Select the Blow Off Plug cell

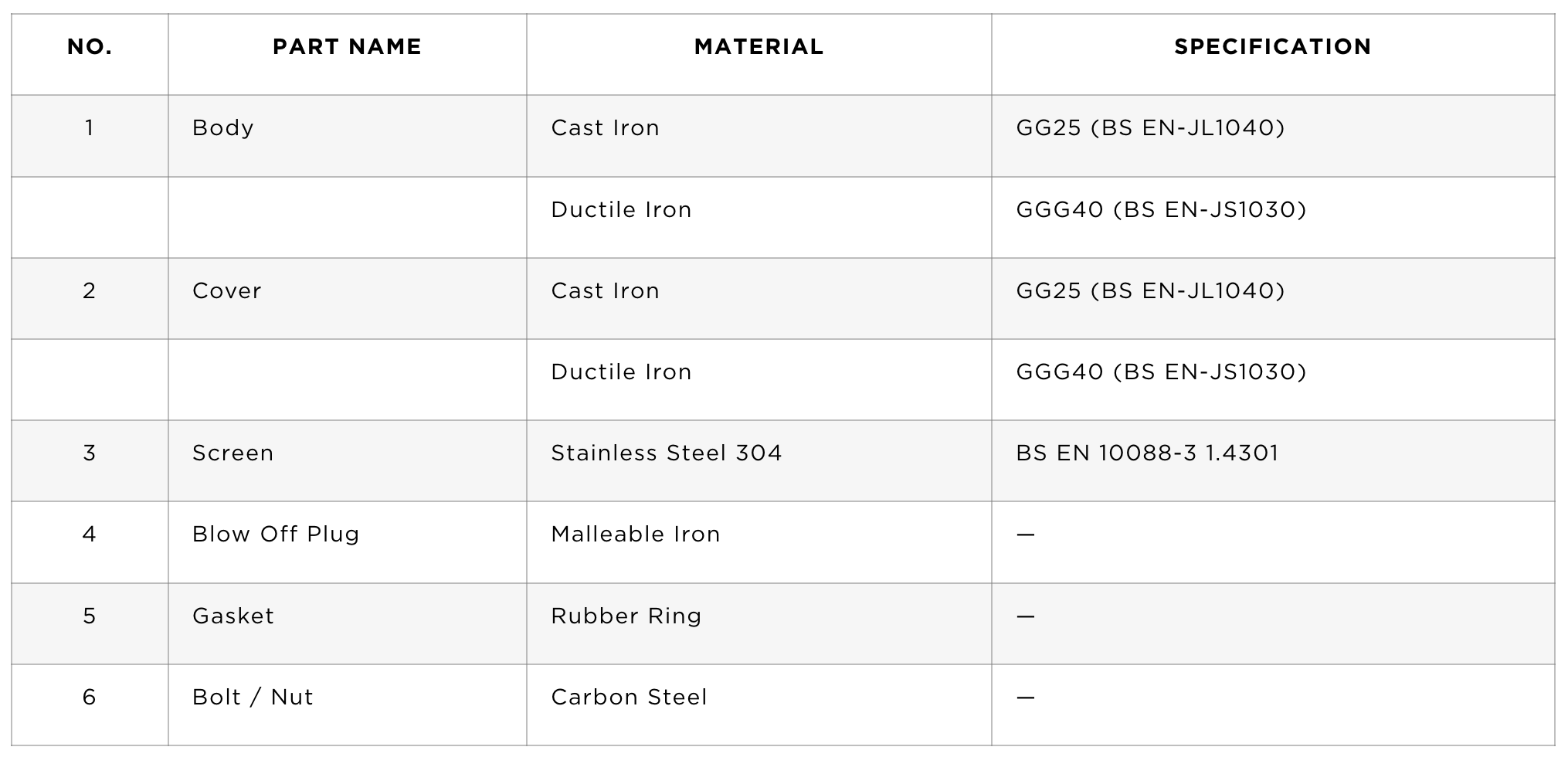[x=348, y=542]
